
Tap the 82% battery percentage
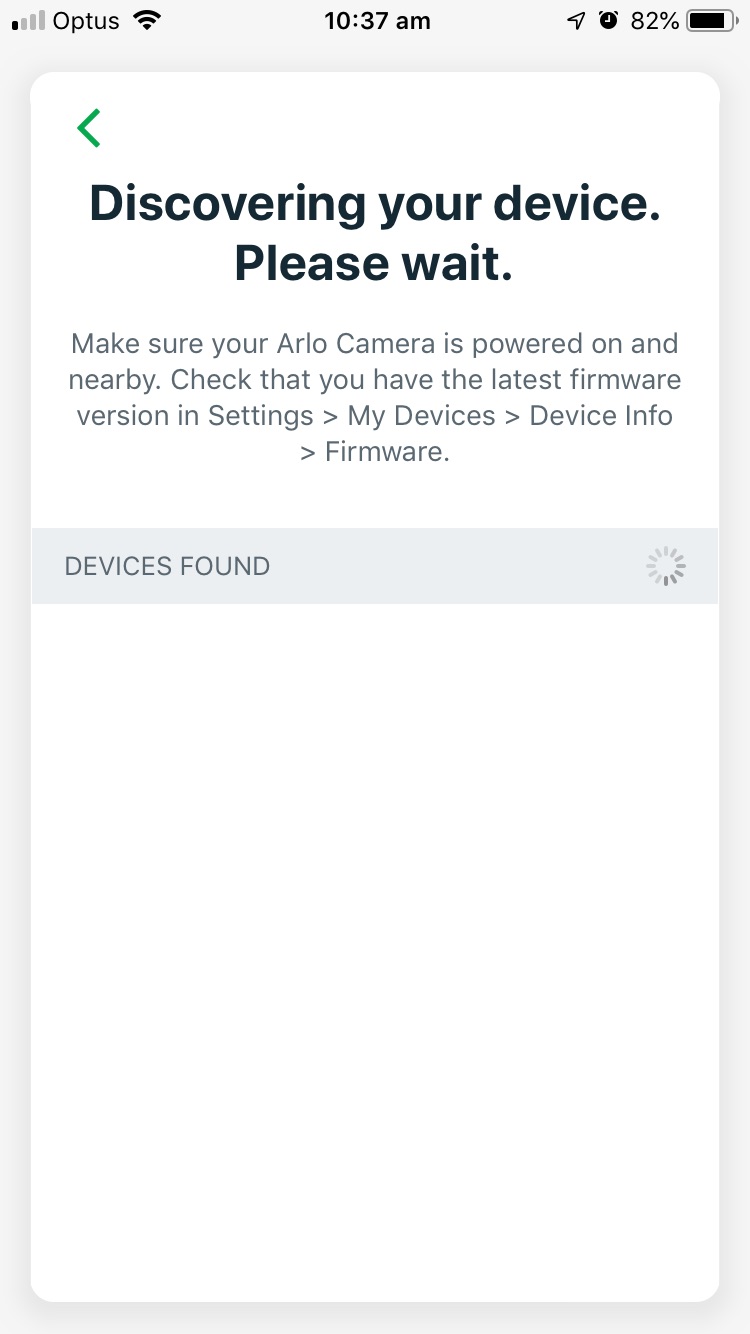655,21
